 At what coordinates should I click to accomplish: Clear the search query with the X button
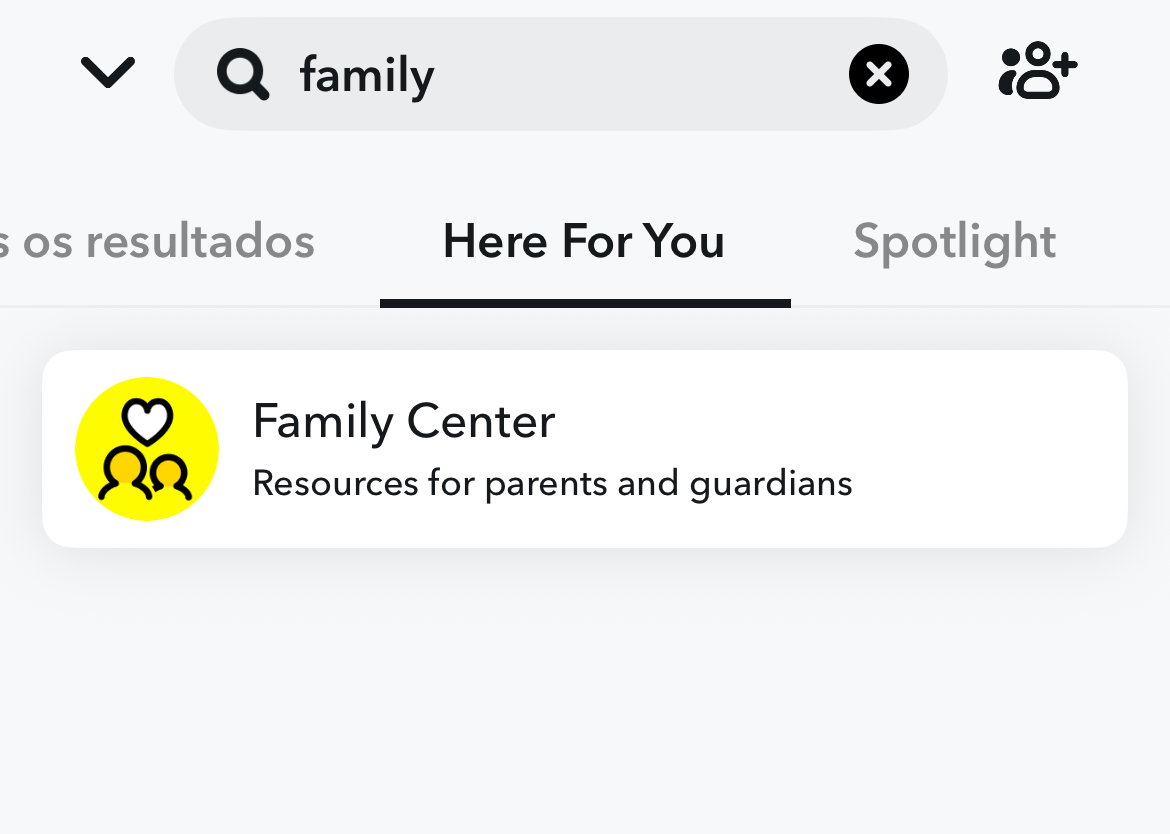coord(878,73)
